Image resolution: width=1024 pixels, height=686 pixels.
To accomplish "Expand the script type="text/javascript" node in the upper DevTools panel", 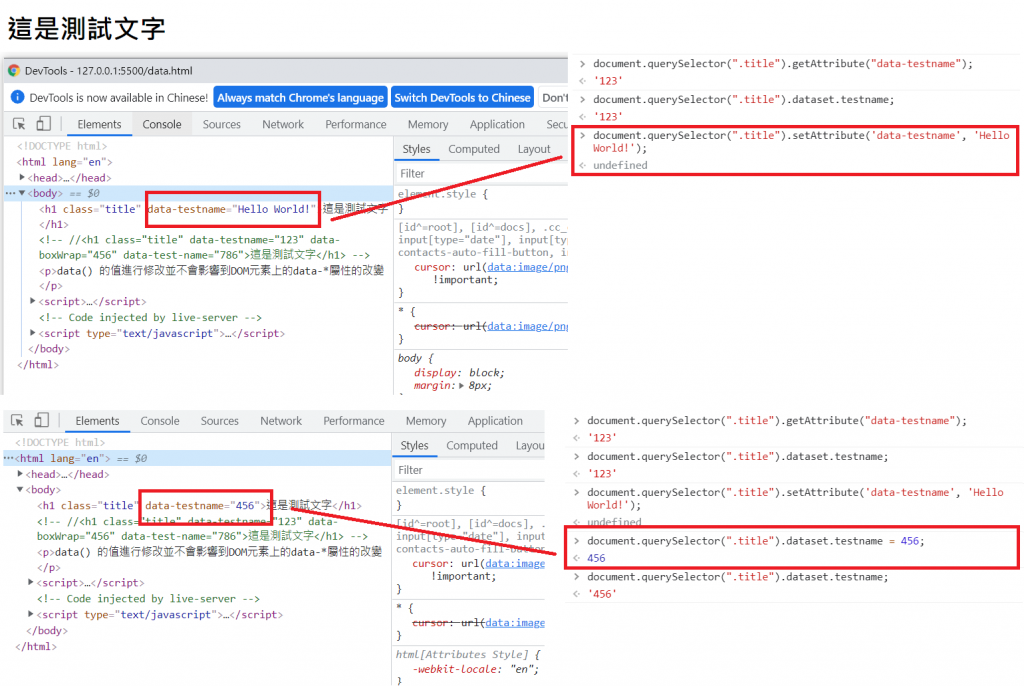I will (x=33, y=333).
